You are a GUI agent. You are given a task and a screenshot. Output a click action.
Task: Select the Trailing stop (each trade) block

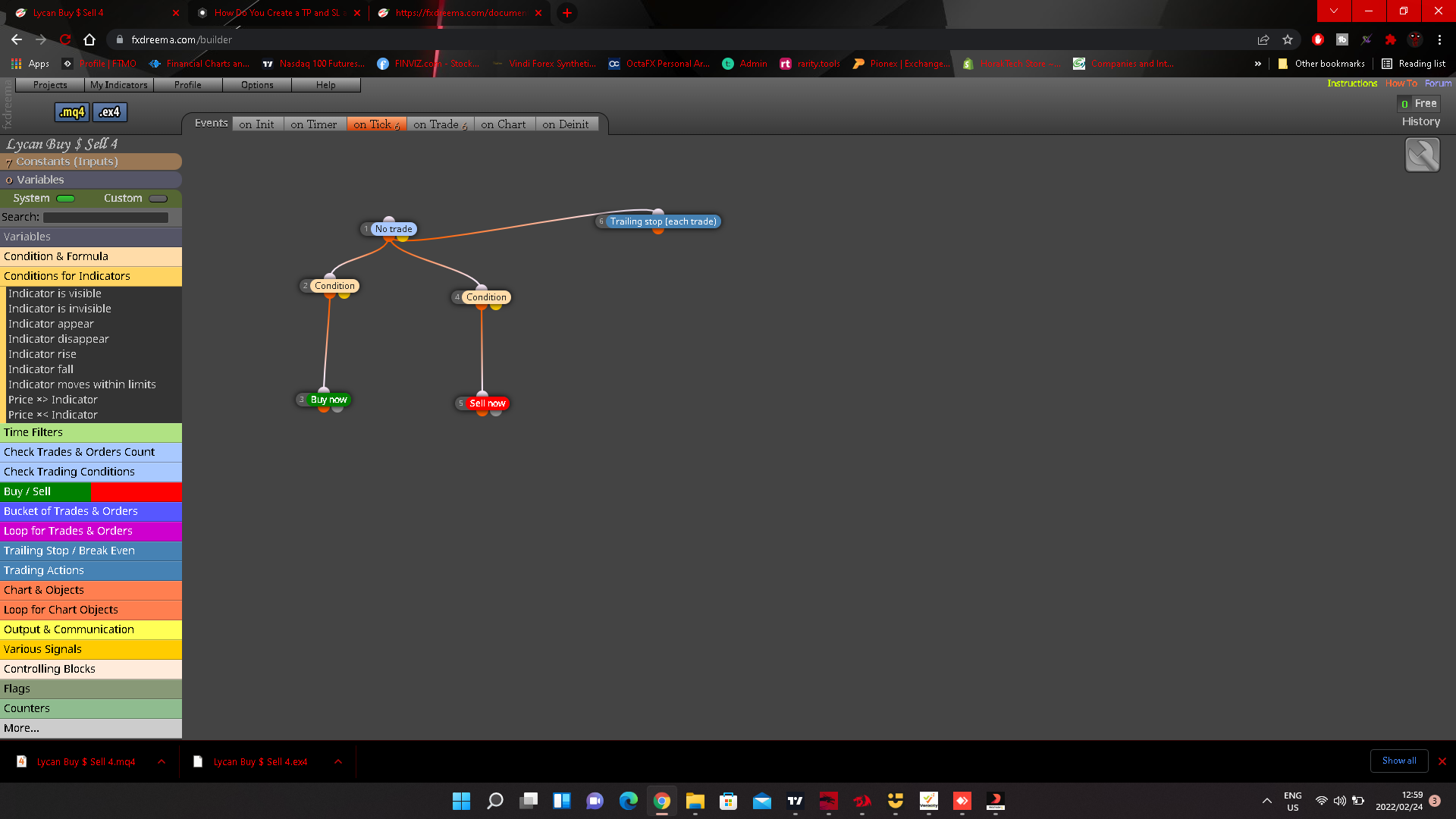click(x=663, y=221)
